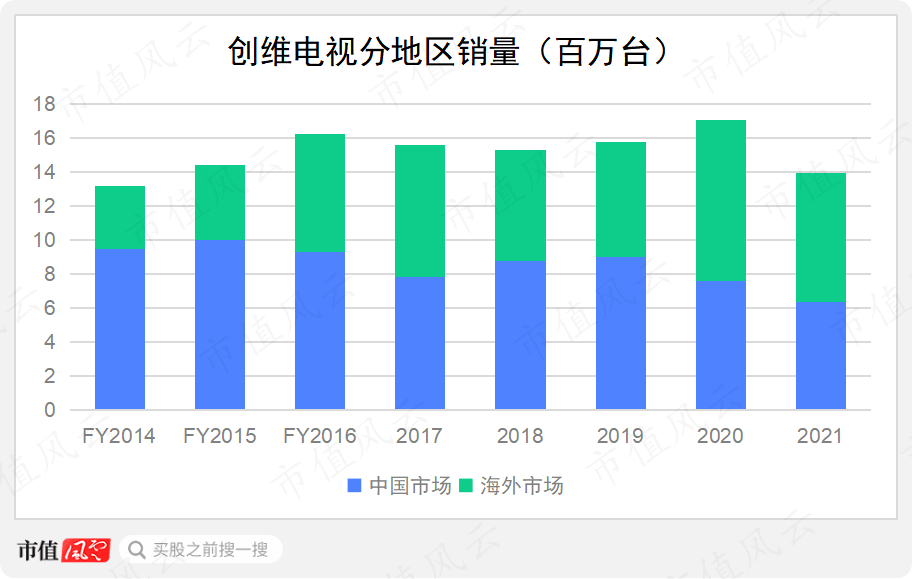
Task: Click the 18 y-axis label
Action: [43, 104]
